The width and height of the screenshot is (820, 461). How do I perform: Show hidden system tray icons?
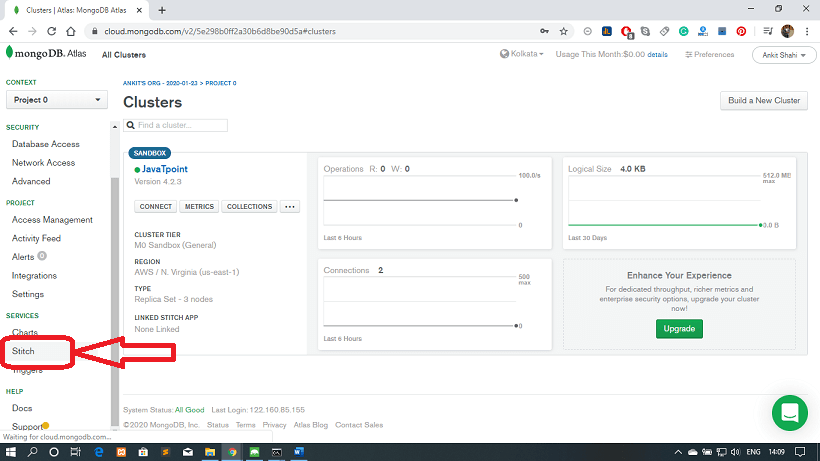[x=678, y=452]
